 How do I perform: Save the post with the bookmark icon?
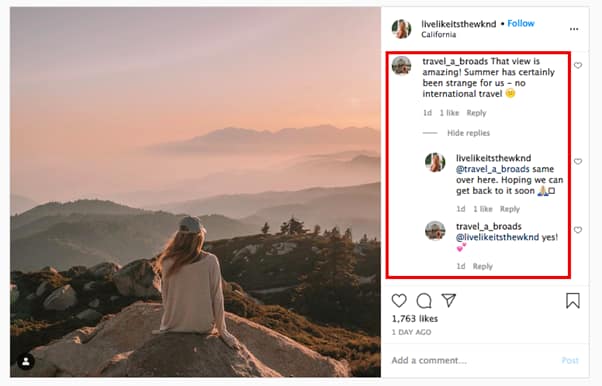tap(572, 300)
